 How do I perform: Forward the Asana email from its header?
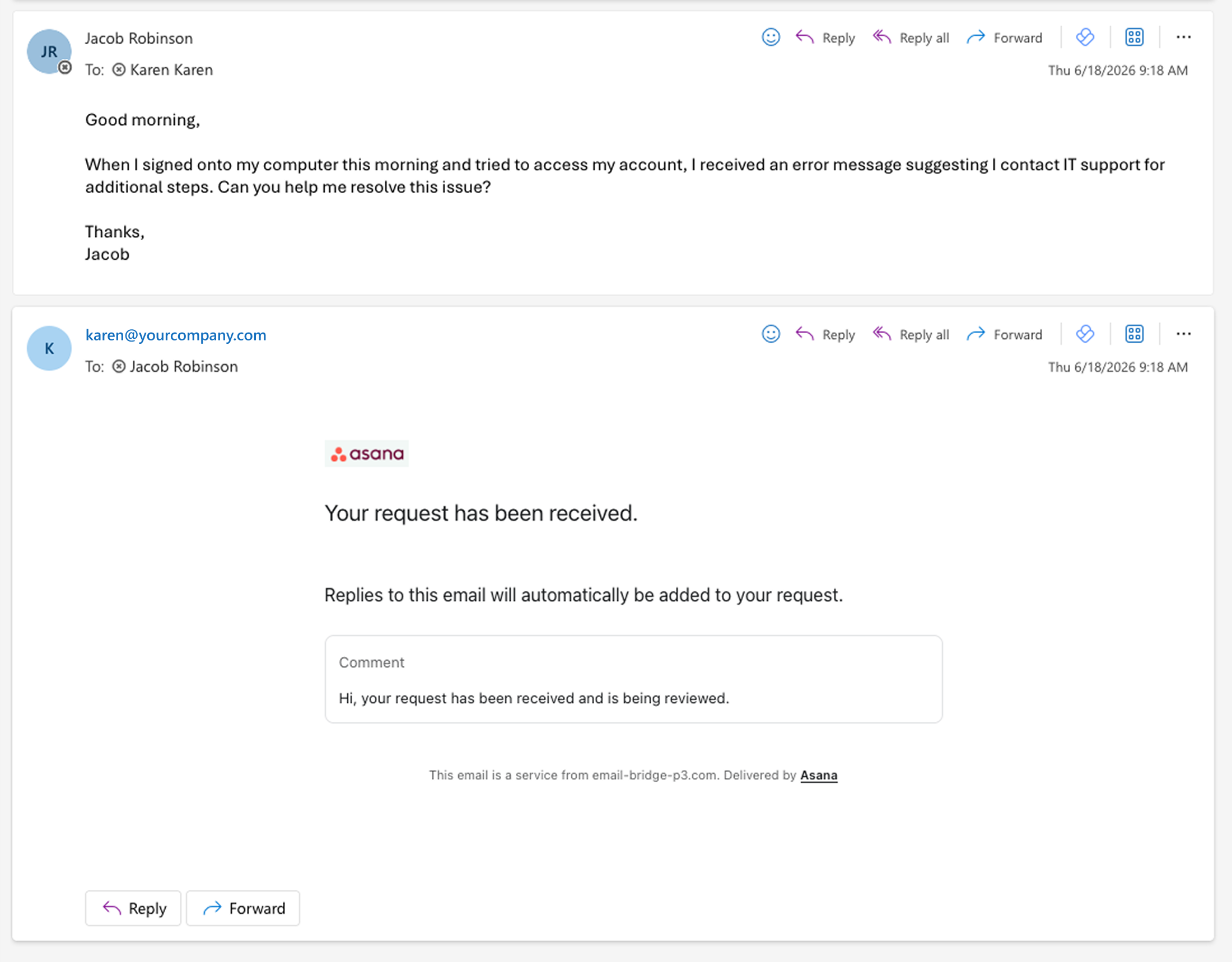(x=1004, y=334)
